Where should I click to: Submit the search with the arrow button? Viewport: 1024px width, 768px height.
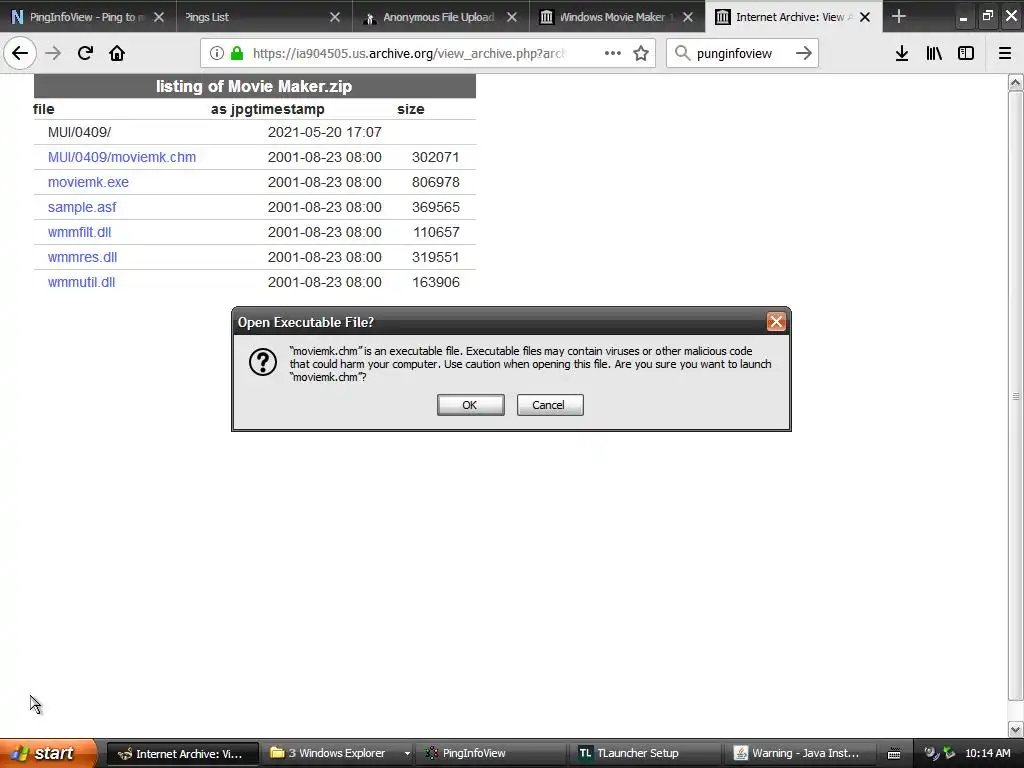[804, 54]
